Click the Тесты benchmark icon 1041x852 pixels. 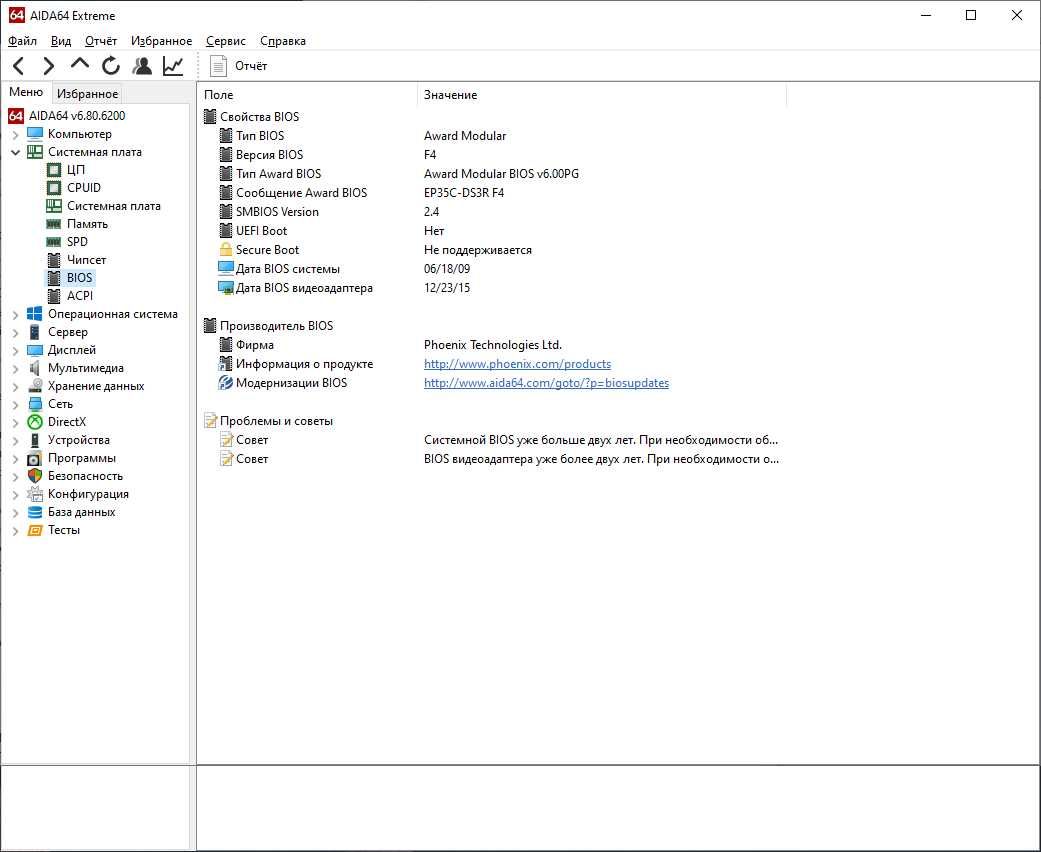pyautogui.click(x=35, y=530)
